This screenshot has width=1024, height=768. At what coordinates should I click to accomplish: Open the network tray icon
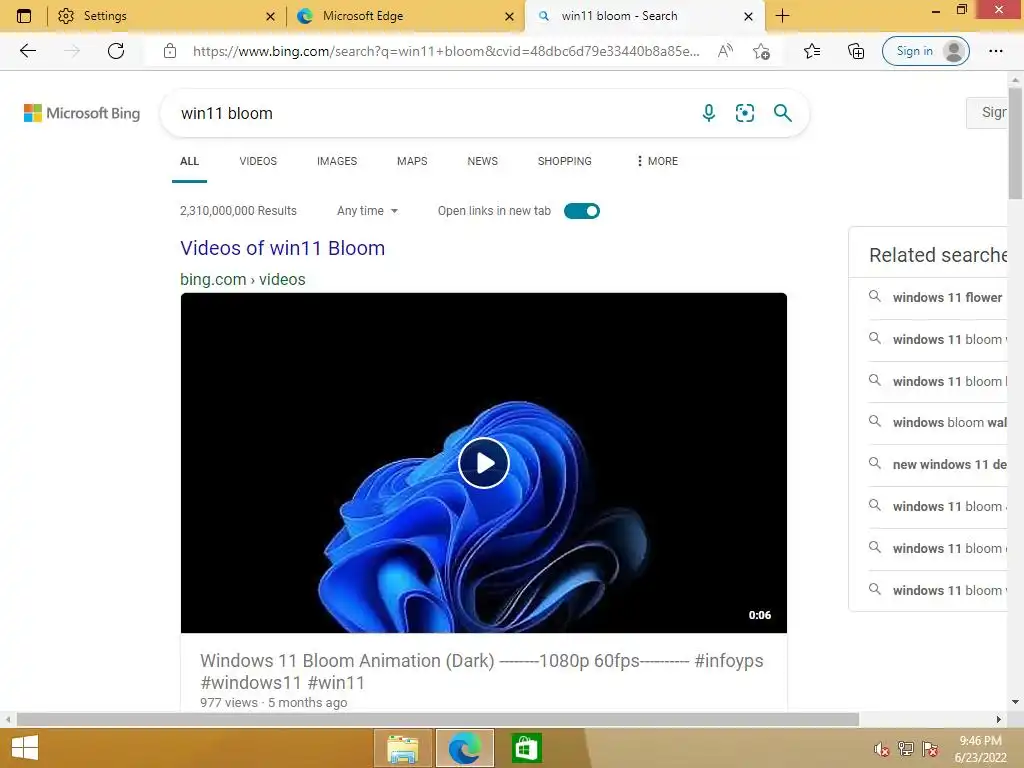(906, 749)
